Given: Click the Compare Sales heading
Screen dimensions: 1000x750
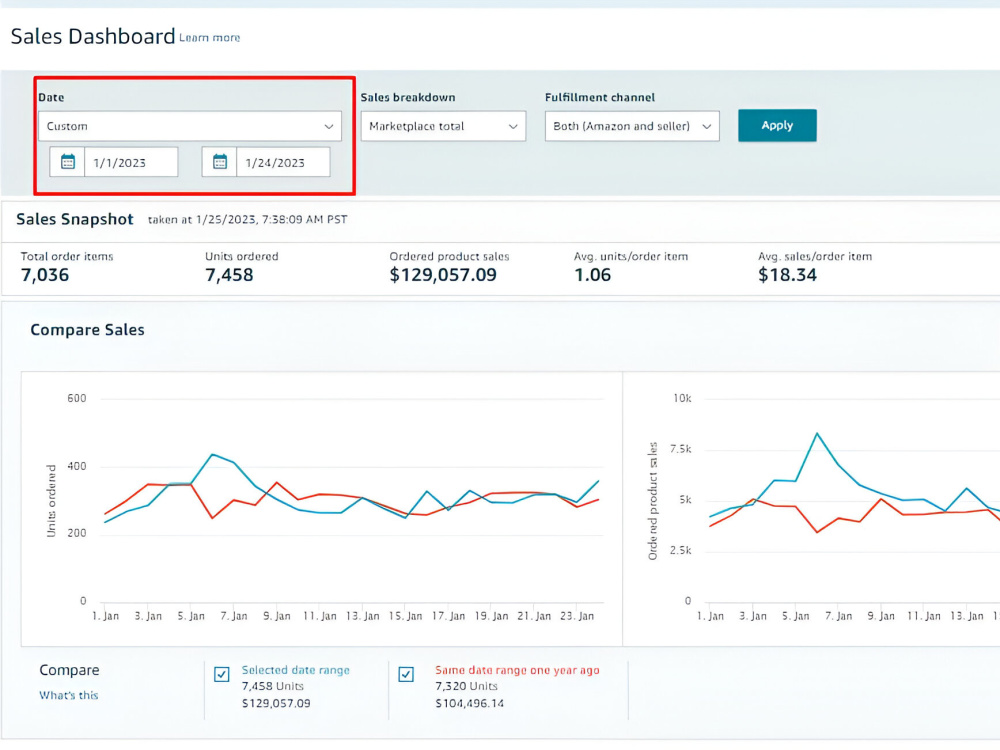Looking at the screenshot, I should click(87, 330).
